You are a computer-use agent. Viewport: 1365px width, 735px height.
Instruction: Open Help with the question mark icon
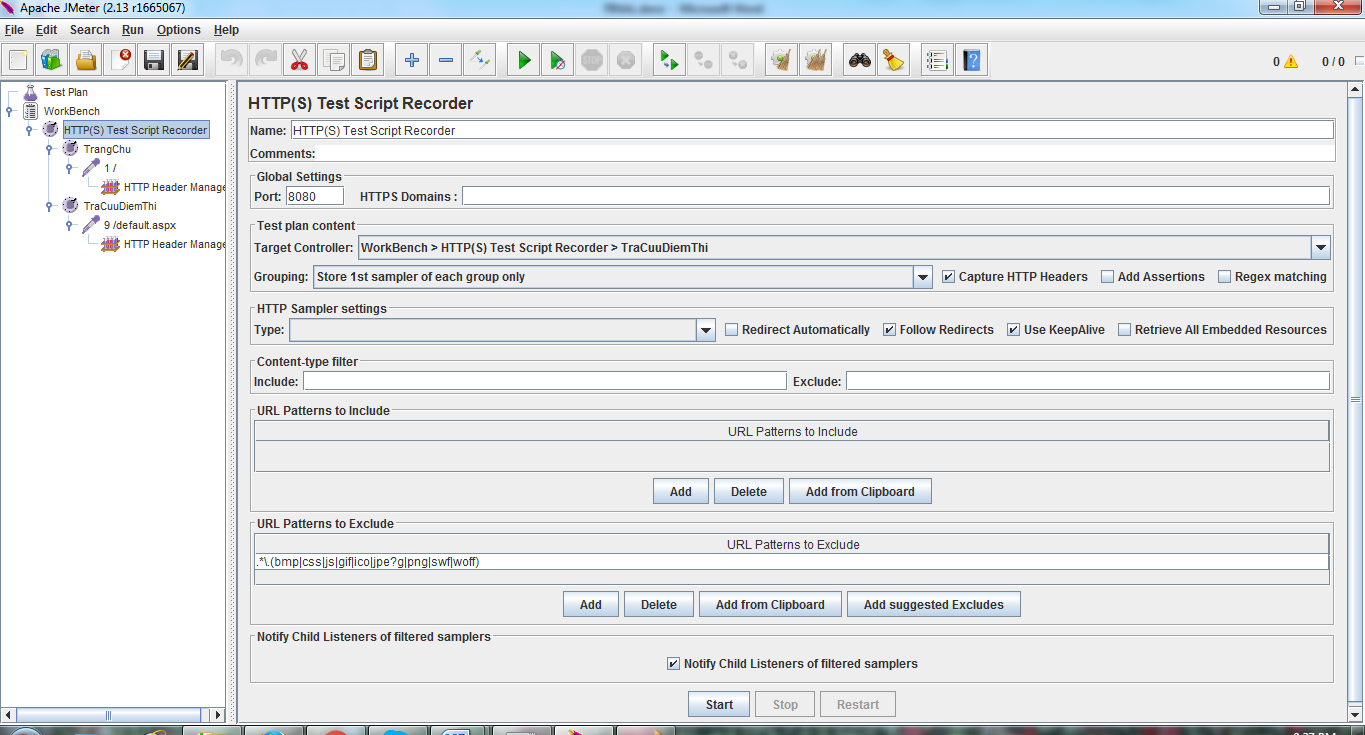pos(971,61)
